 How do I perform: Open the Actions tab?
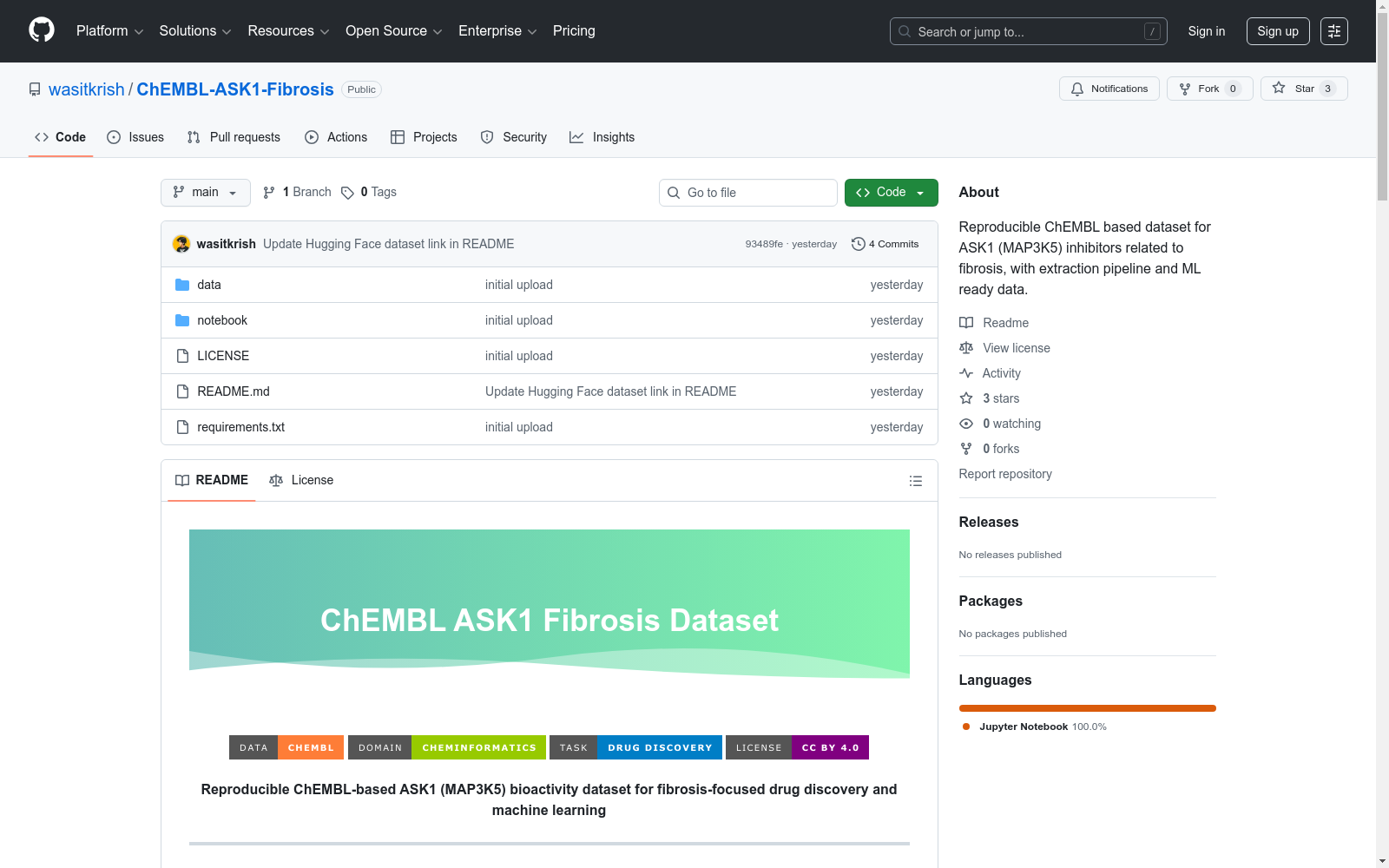point(336,137)
